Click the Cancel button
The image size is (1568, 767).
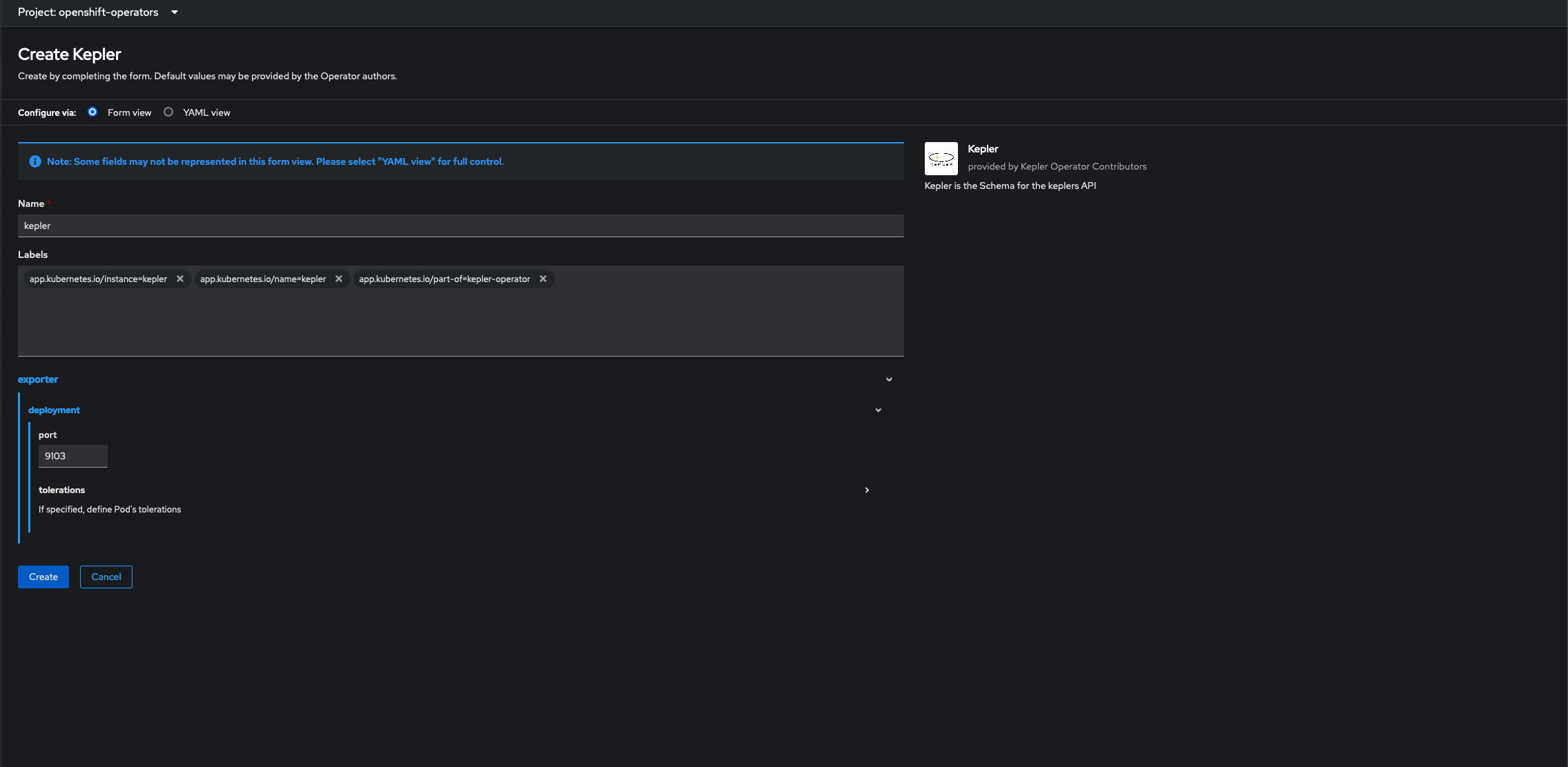click(x=106, y=577)
